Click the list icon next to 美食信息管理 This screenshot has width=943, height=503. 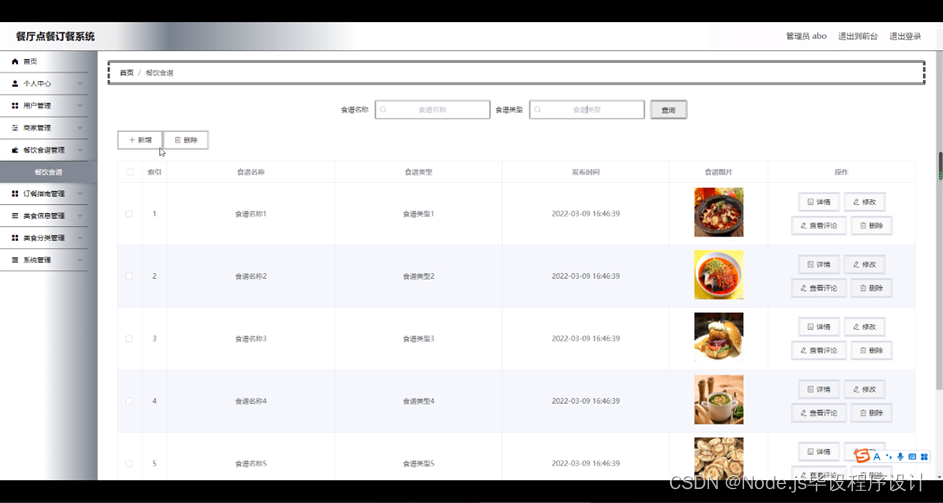[15, 215]
